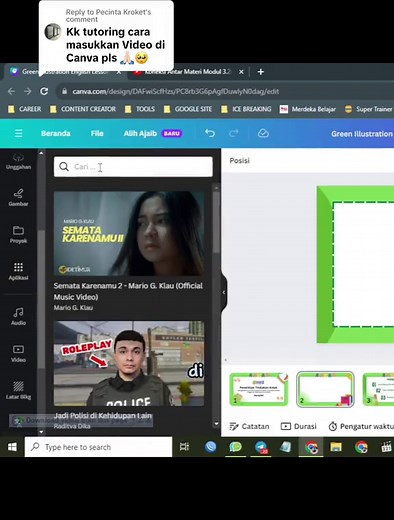Screen dimensions: 394x520
Task: Click Windows Type here to search box
Action: [x=98, y=447]
